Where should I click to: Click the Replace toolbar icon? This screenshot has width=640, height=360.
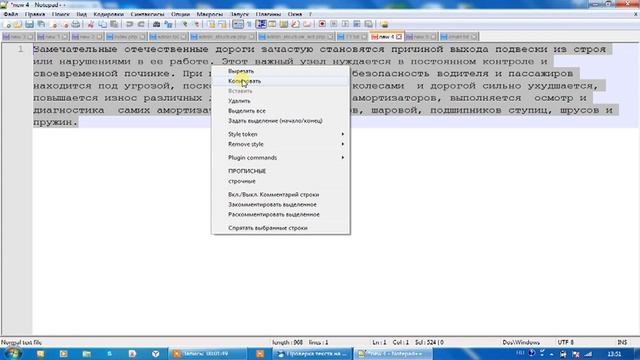[x=168, y=24]
